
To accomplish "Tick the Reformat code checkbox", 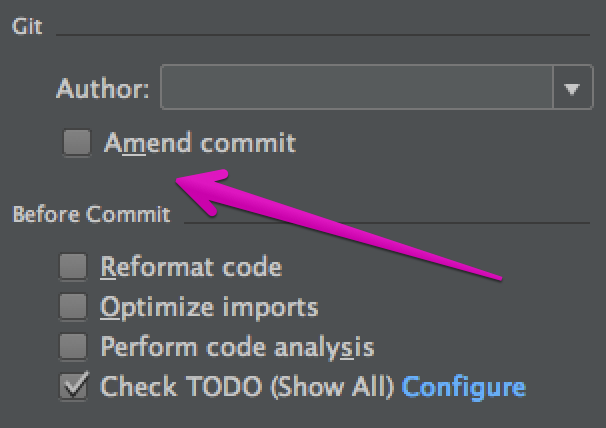I will click(x=73, y=267).
